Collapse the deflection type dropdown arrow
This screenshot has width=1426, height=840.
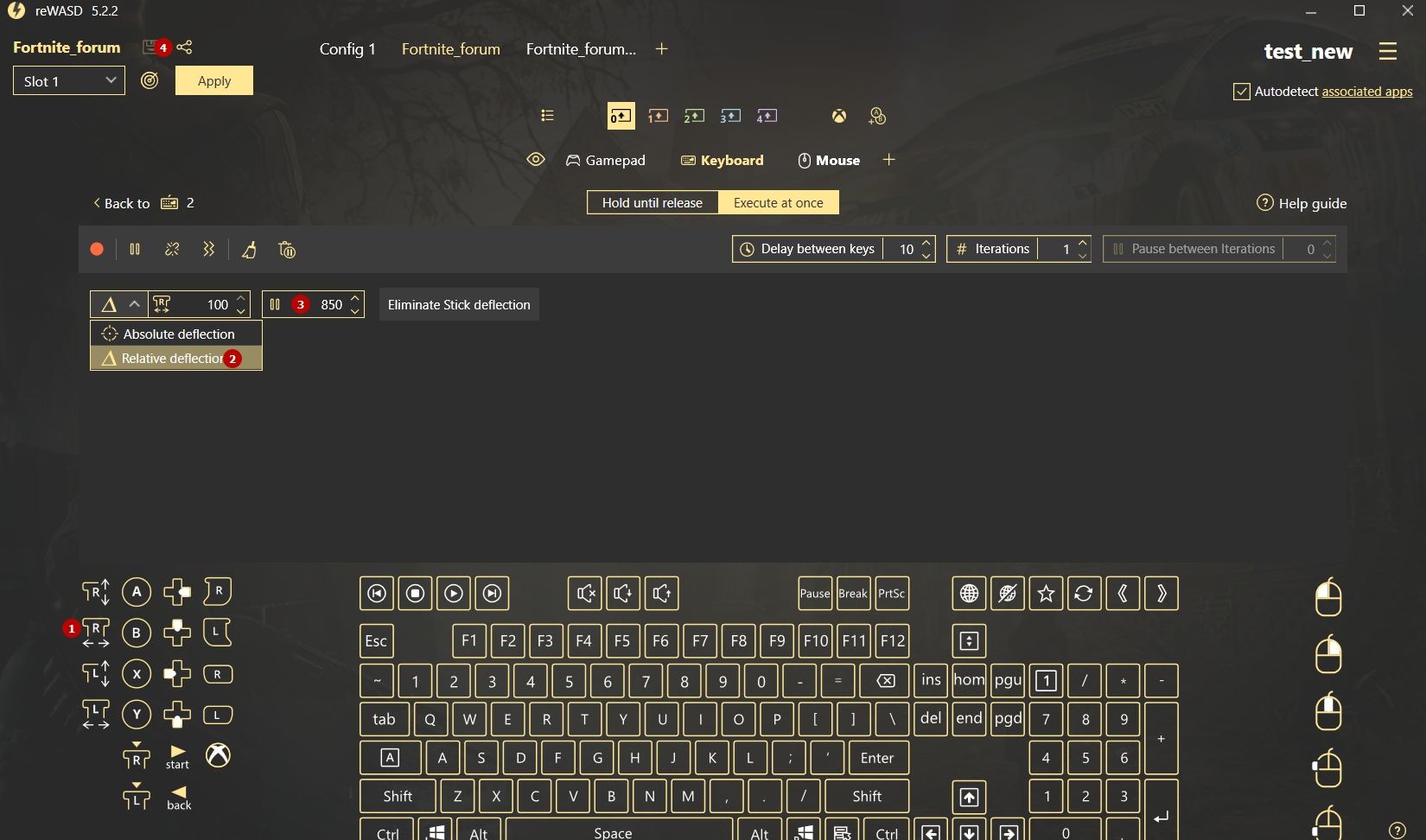tap(134, 304)
